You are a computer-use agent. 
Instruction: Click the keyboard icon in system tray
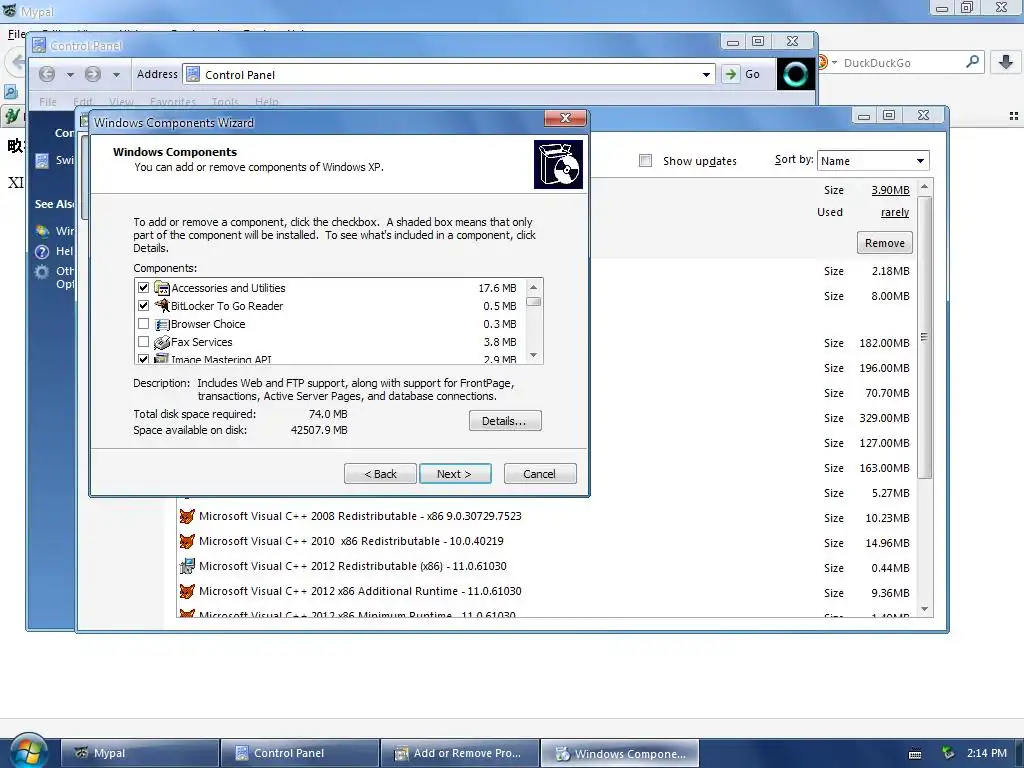coord(916,754)
